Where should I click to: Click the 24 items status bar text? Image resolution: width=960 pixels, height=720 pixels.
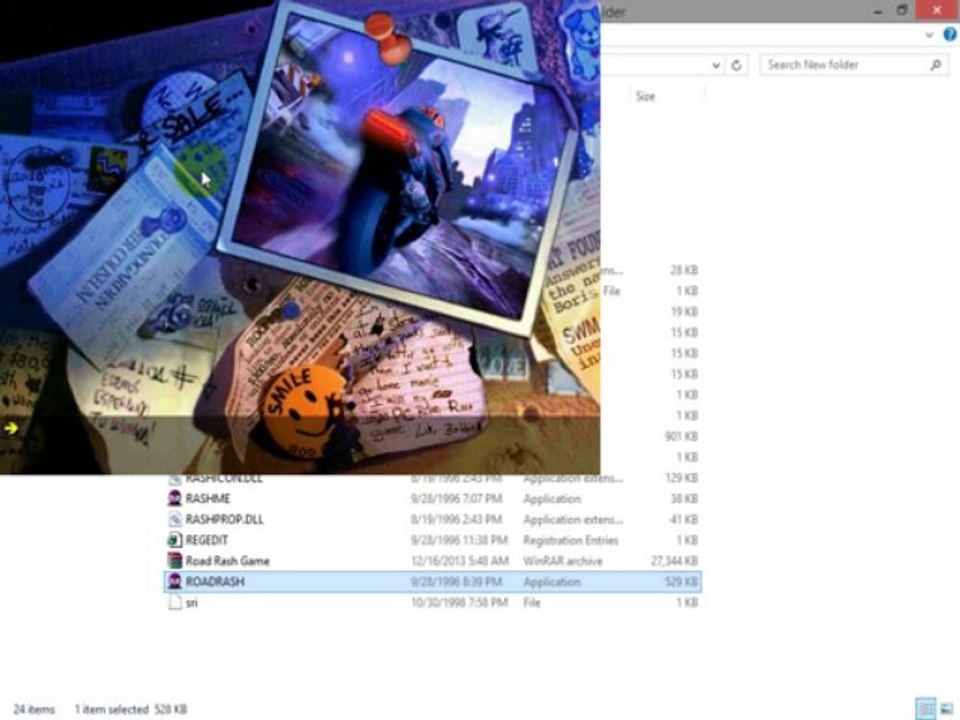click(34, 710)
